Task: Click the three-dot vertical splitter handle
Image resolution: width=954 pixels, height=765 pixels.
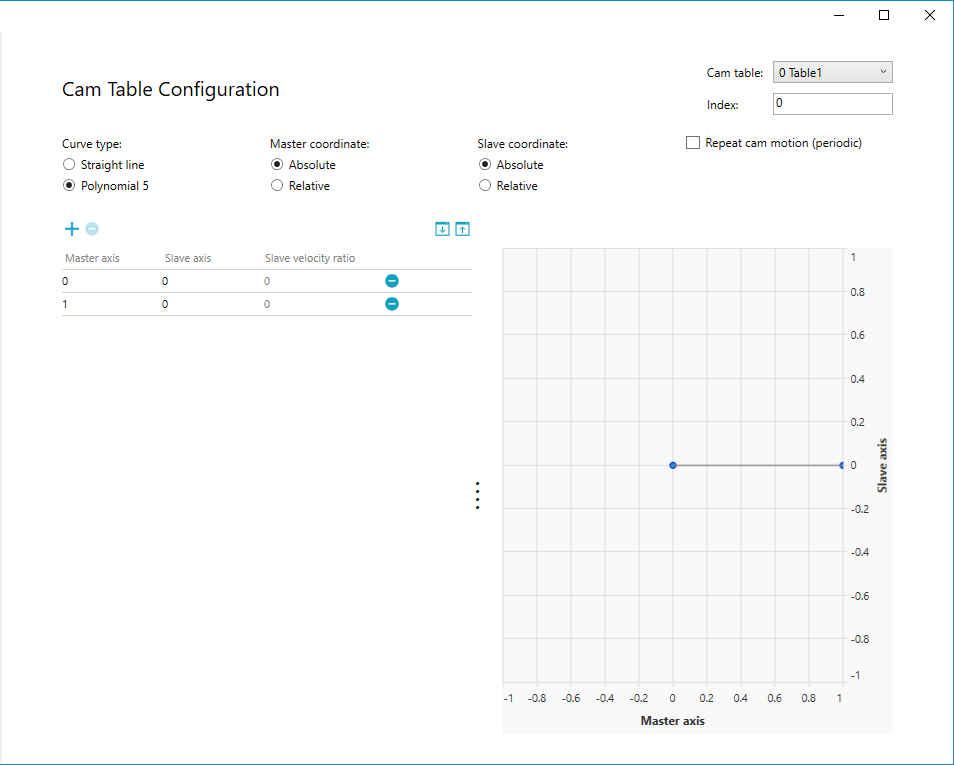Action: click(x=478, y=496)
